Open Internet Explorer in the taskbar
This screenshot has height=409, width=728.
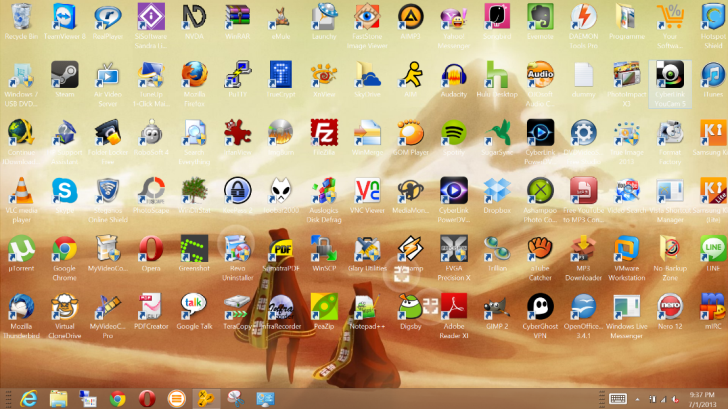coord(29,399)
